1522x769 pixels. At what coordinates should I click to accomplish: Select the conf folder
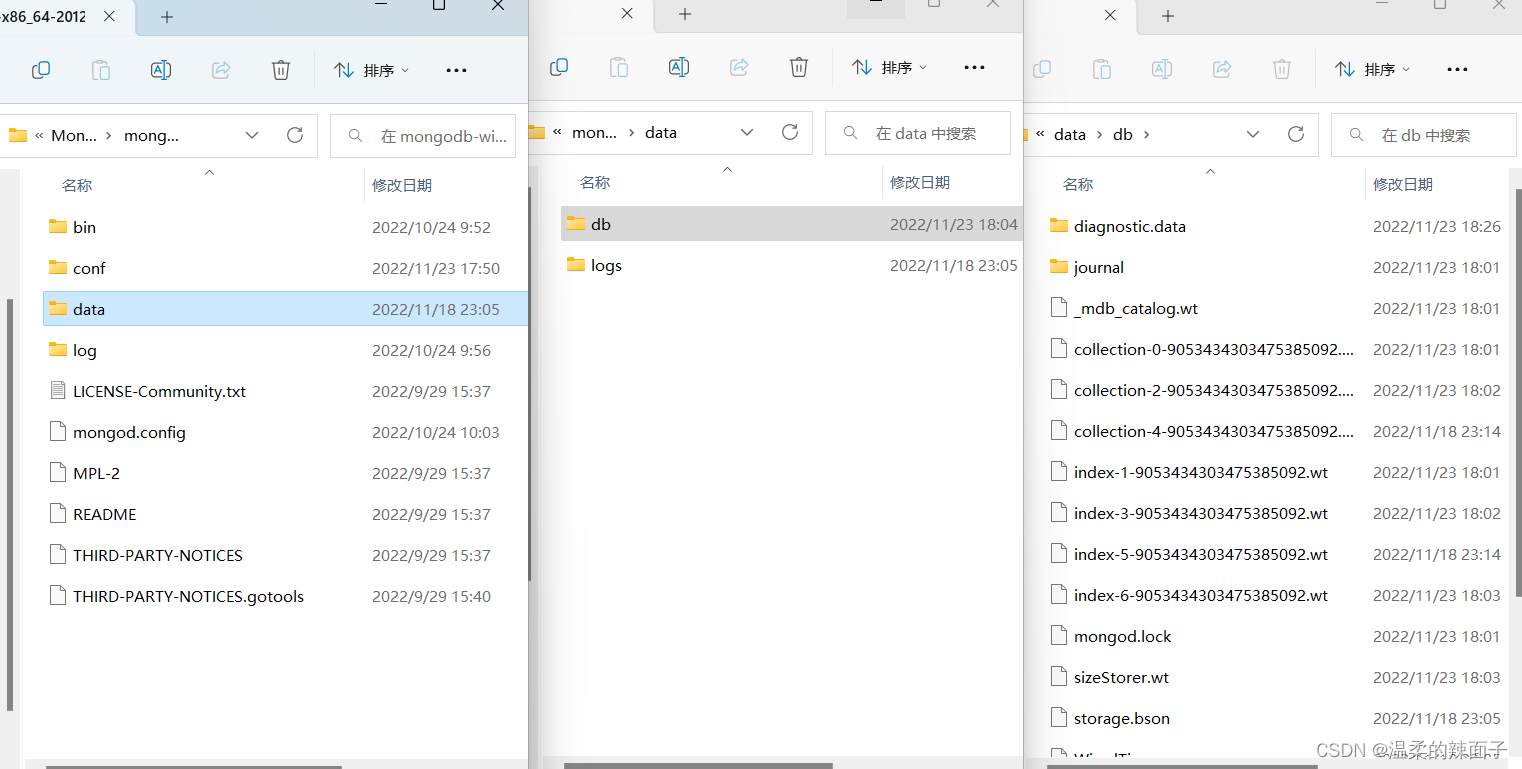(285, 268)
